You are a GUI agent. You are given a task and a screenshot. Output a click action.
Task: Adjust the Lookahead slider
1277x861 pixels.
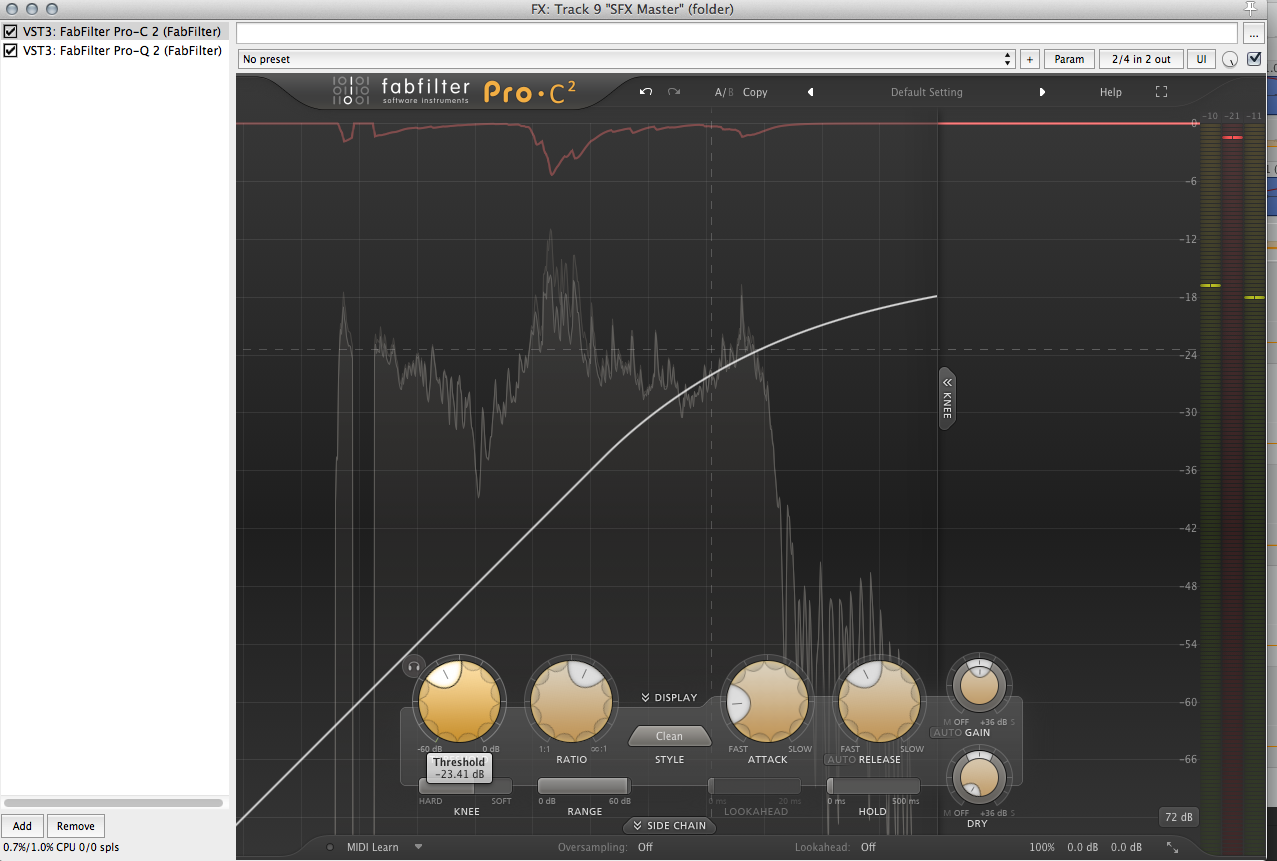(754, 786)
